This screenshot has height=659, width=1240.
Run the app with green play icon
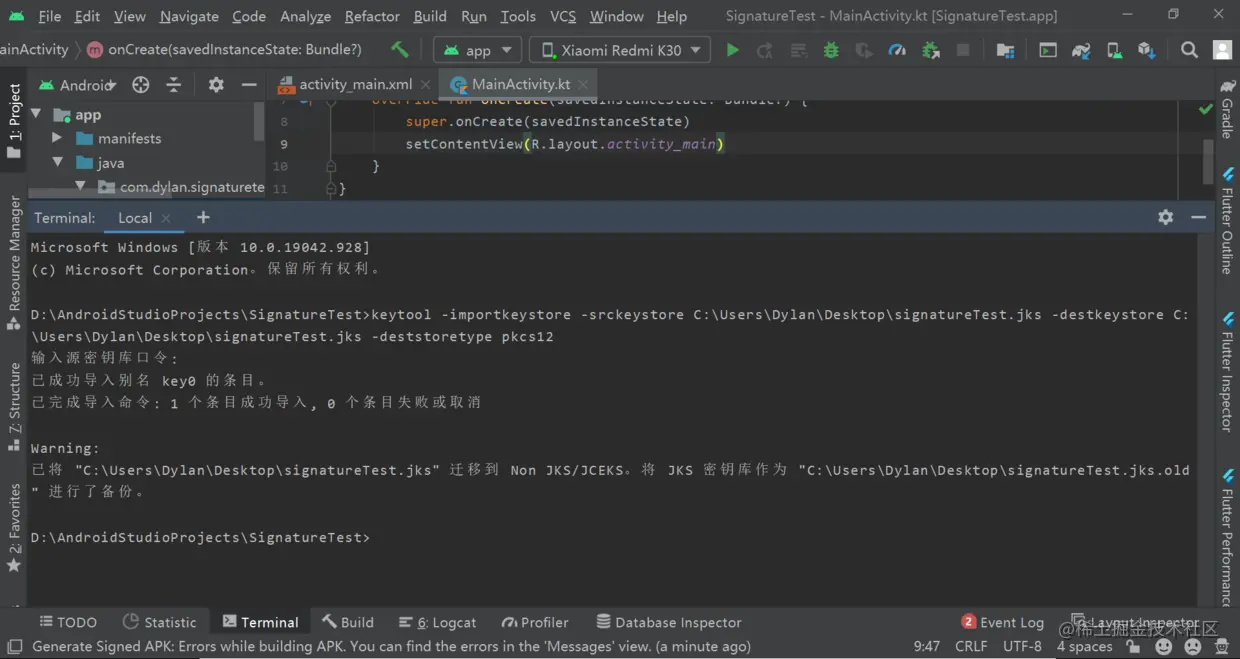tap(732, 50)
